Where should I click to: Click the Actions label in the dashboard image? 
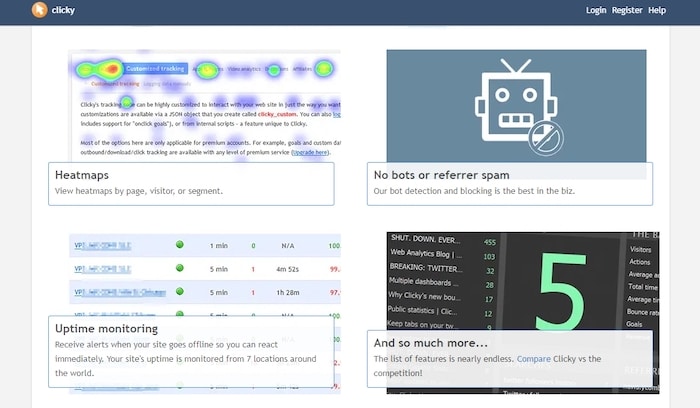[639, 262]
